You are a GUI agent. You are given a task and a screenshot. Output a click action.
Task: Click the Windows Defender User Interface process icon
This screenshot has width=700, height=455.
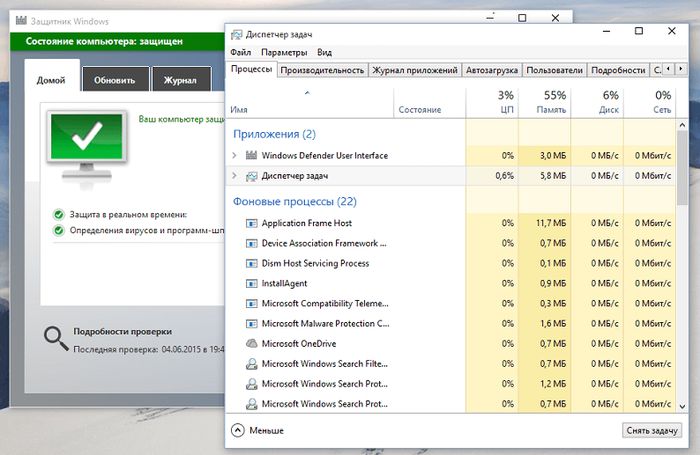251,155
